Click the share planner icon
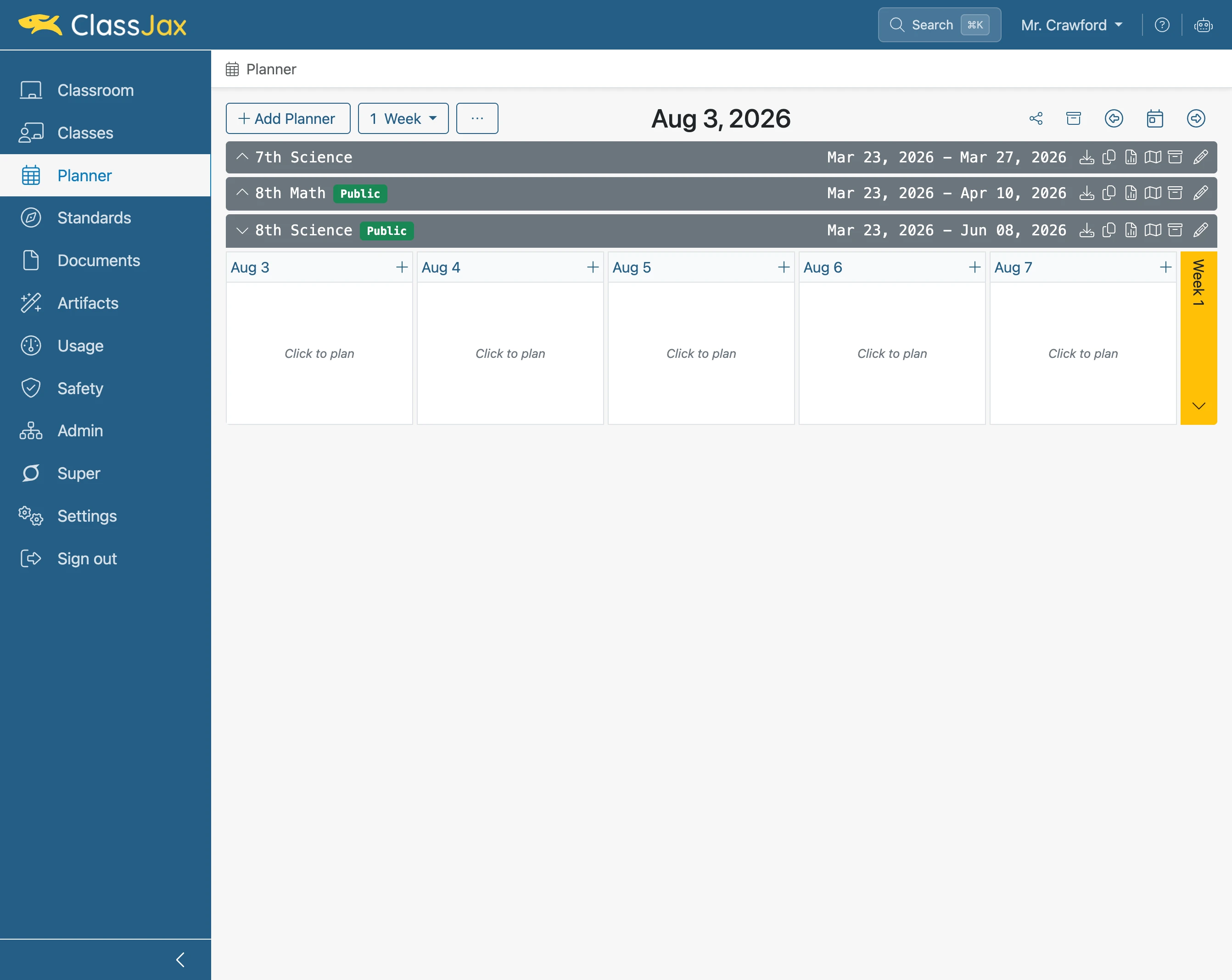This screenshot has width=1232, height=980. pyautogui.click(x=1036, y=118)
